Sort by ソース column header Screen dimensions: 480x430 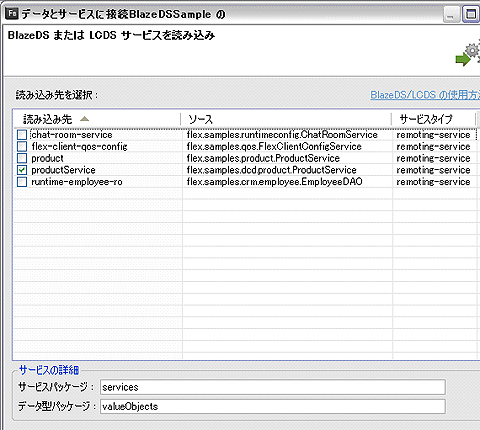[286, 119]
